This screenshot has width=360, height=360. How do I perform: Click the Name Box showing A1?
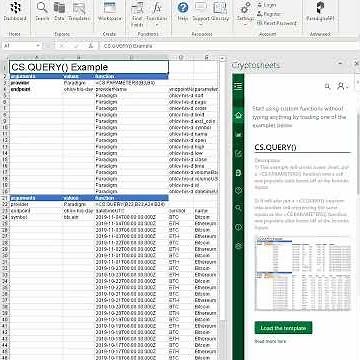tap(18, 46)
